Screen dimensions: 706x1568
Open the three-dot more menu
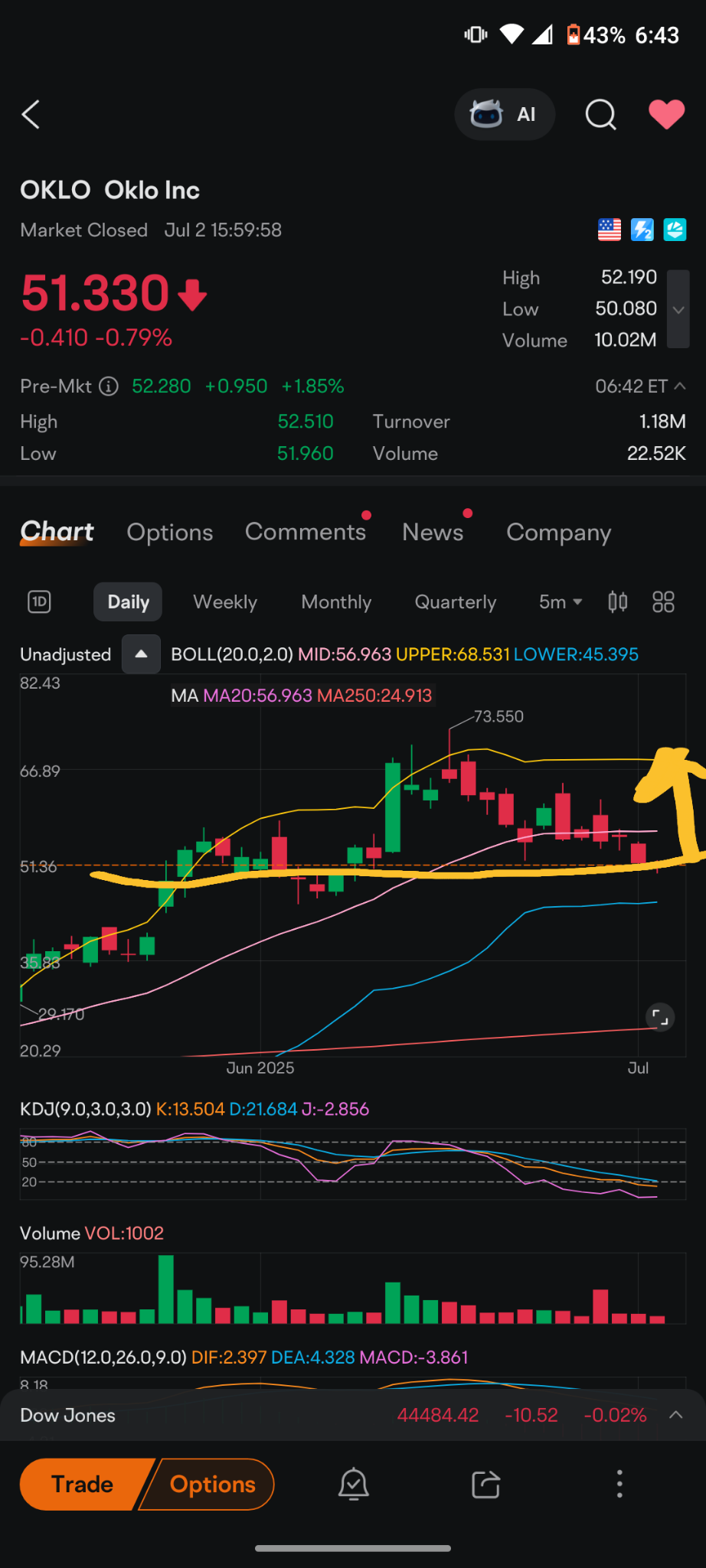point(619,1485)
